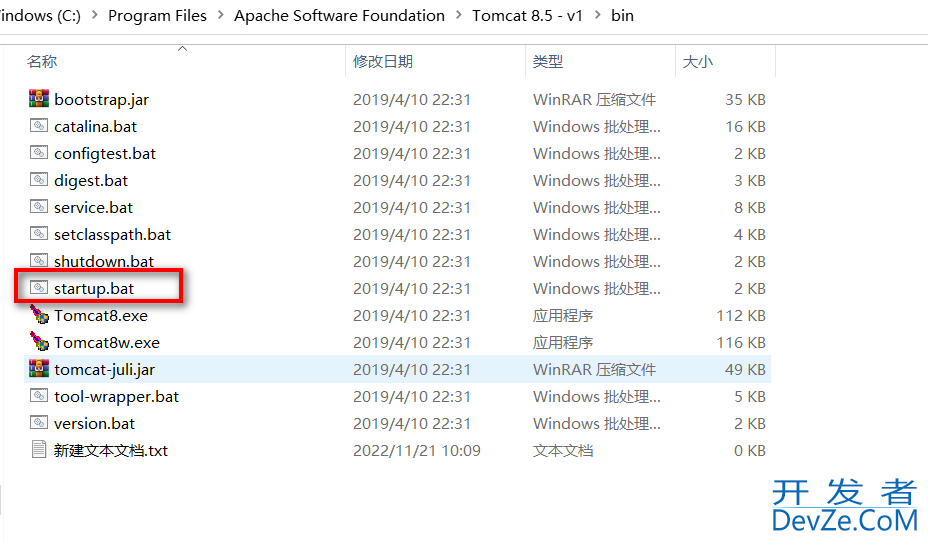Click the 112 KB size of Tomcat8.exe
This screenshot has width=928, height=542.
[x=741, y=316]
